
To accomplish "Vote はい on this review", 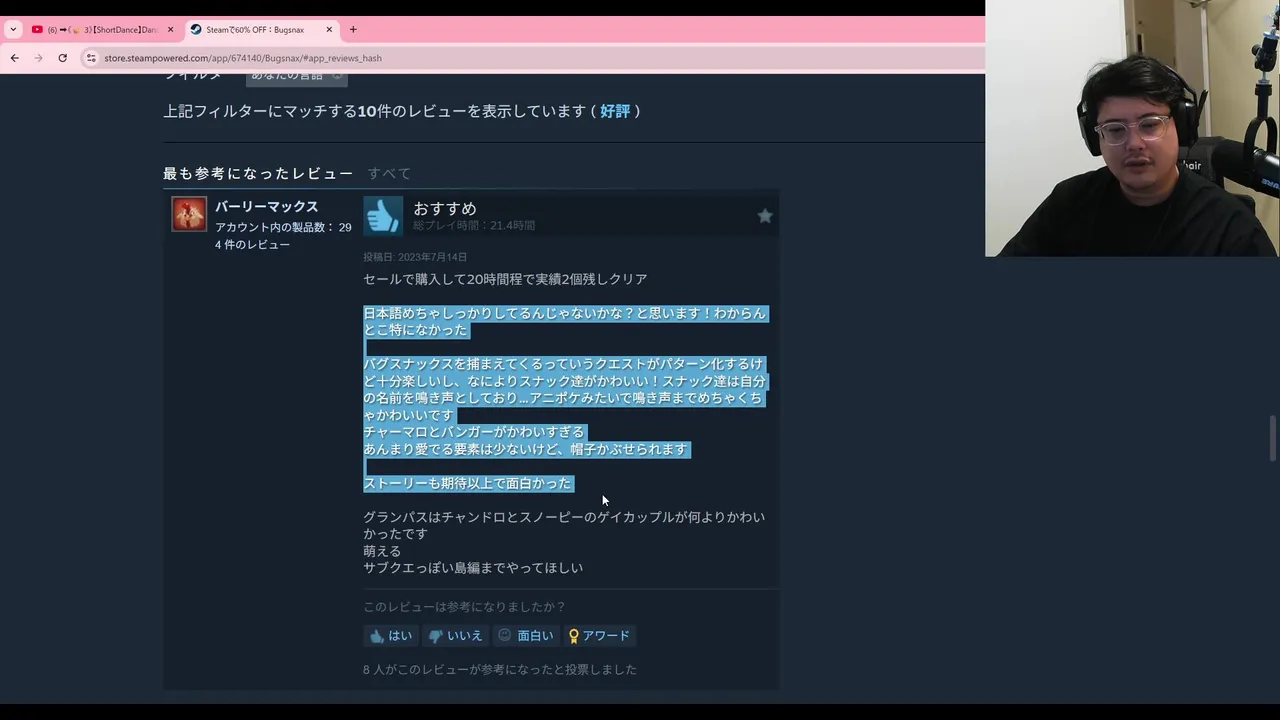I will pyautogui.click(x=390, y=636).
